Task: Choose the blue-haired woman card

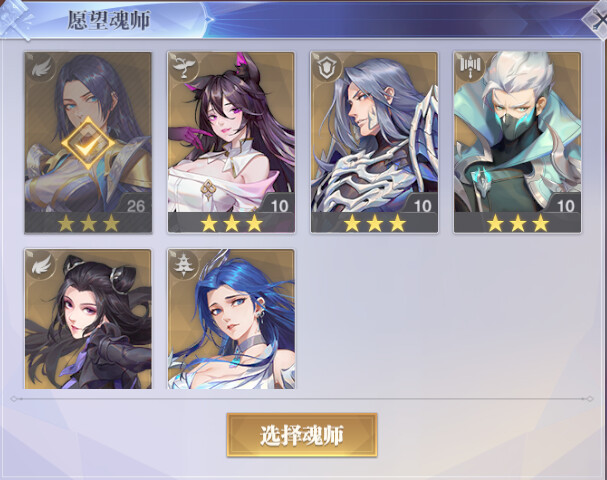Action: pos(231,319)
